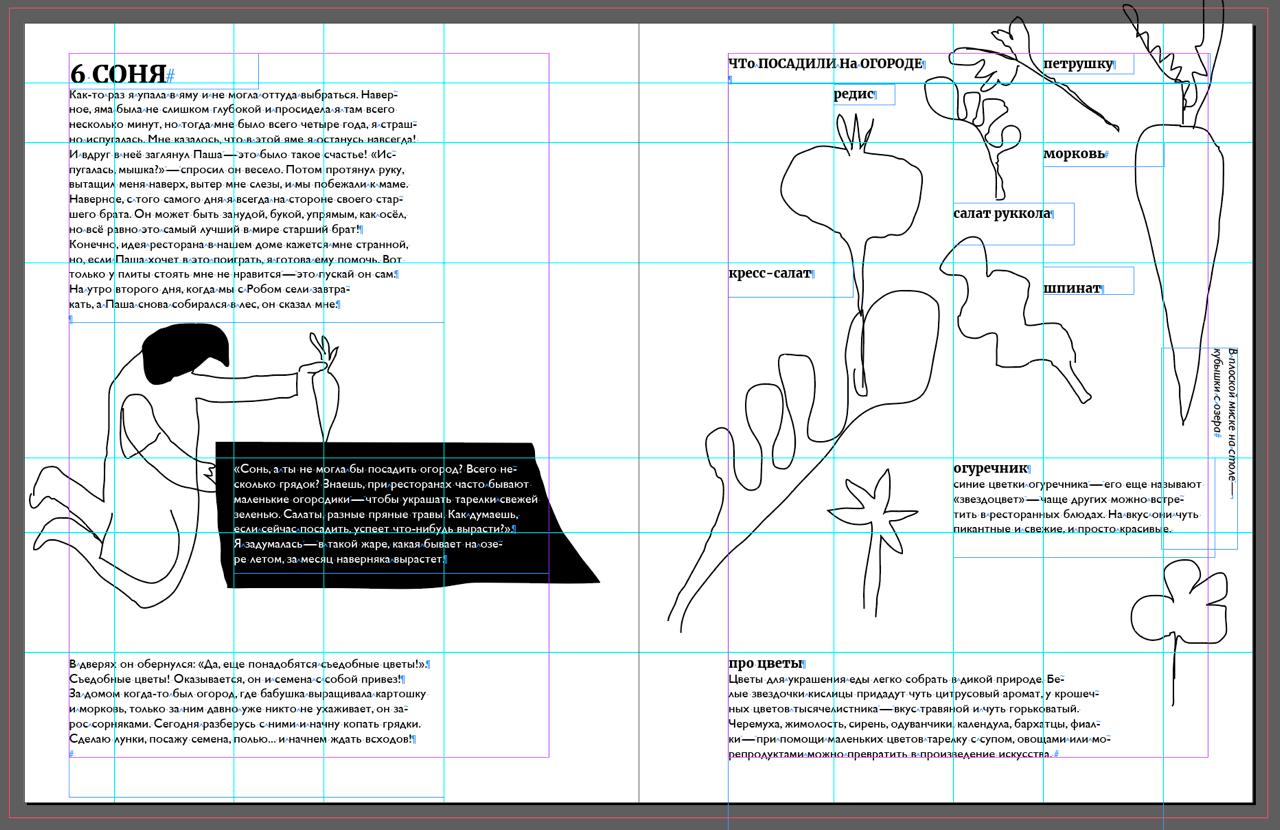This screenshot has width=1280, height=830.
Task: Select the "петрушку" label frame
Action: (1078, 64)
